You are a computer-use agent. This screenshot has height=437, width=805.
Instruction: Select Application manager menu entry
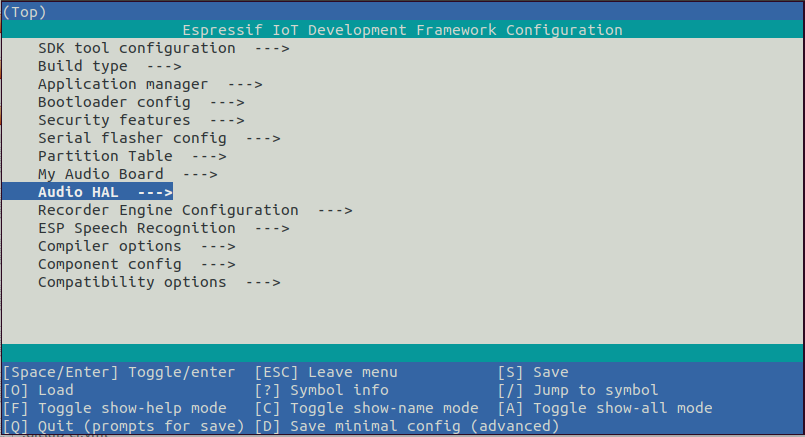point(123,84)
